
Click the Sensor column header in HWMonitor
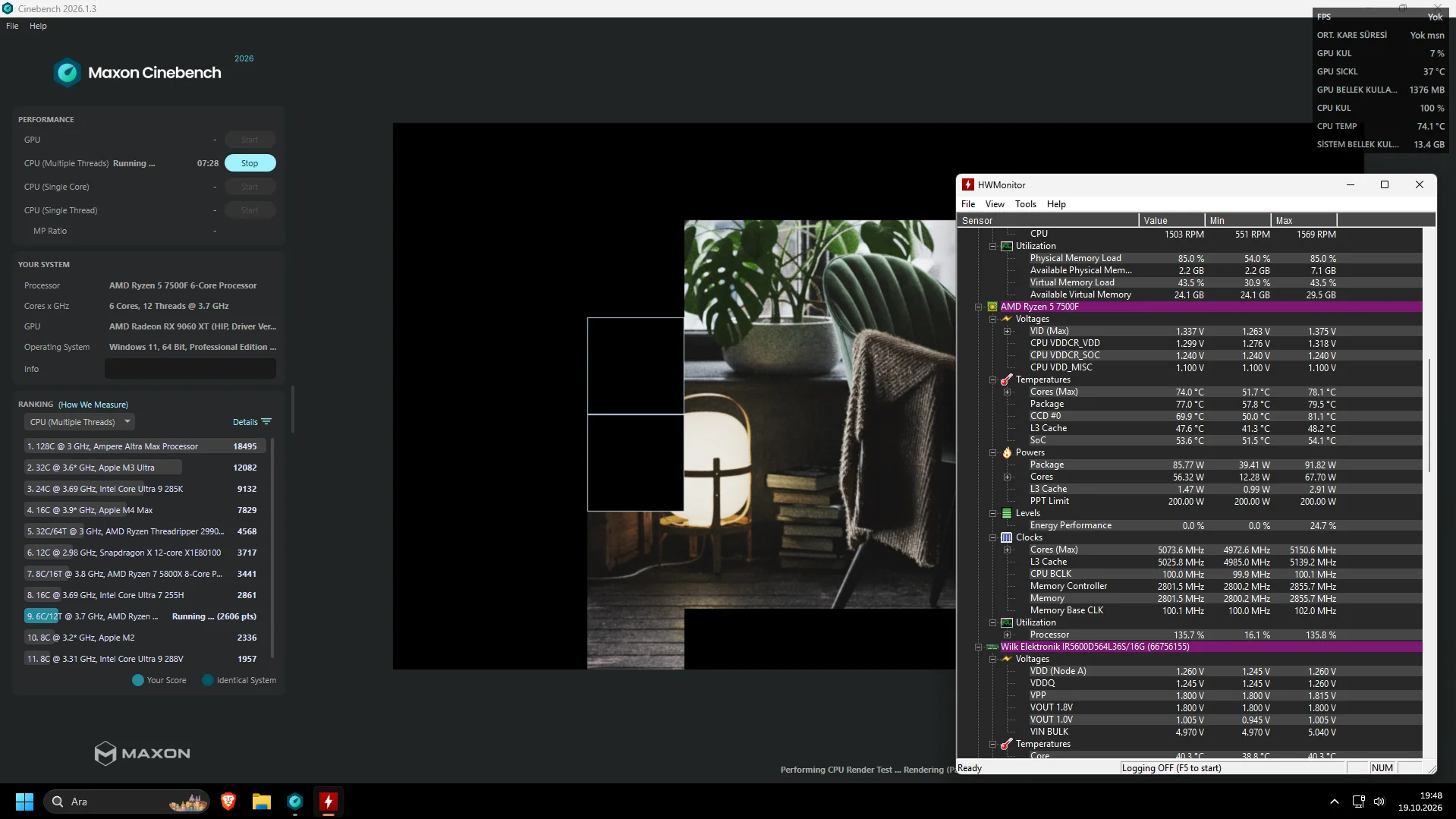(1048, 221)
